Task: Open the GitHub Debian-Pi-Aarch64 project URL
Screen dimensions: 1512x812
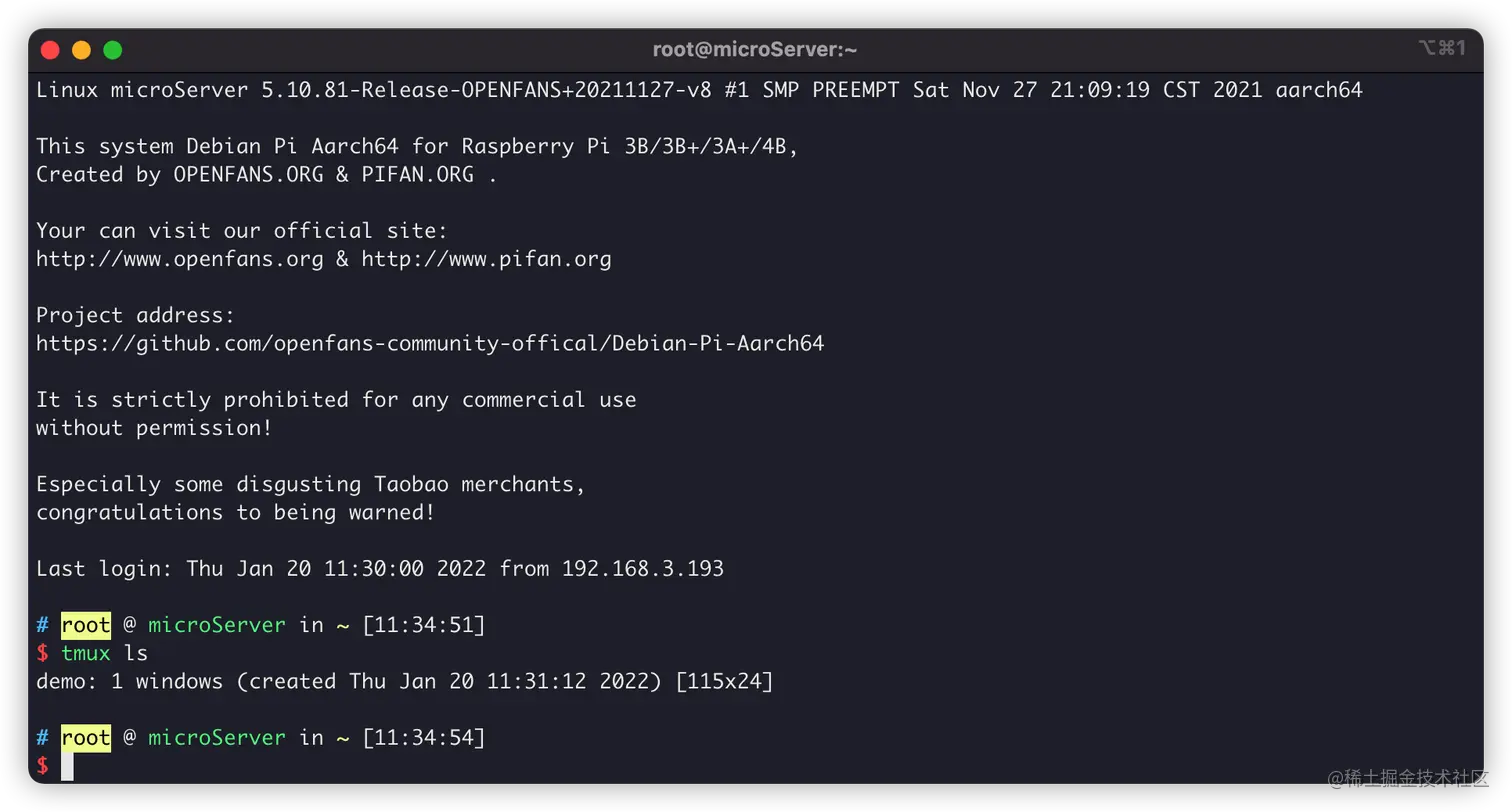Action: click(x=430, y=343)
